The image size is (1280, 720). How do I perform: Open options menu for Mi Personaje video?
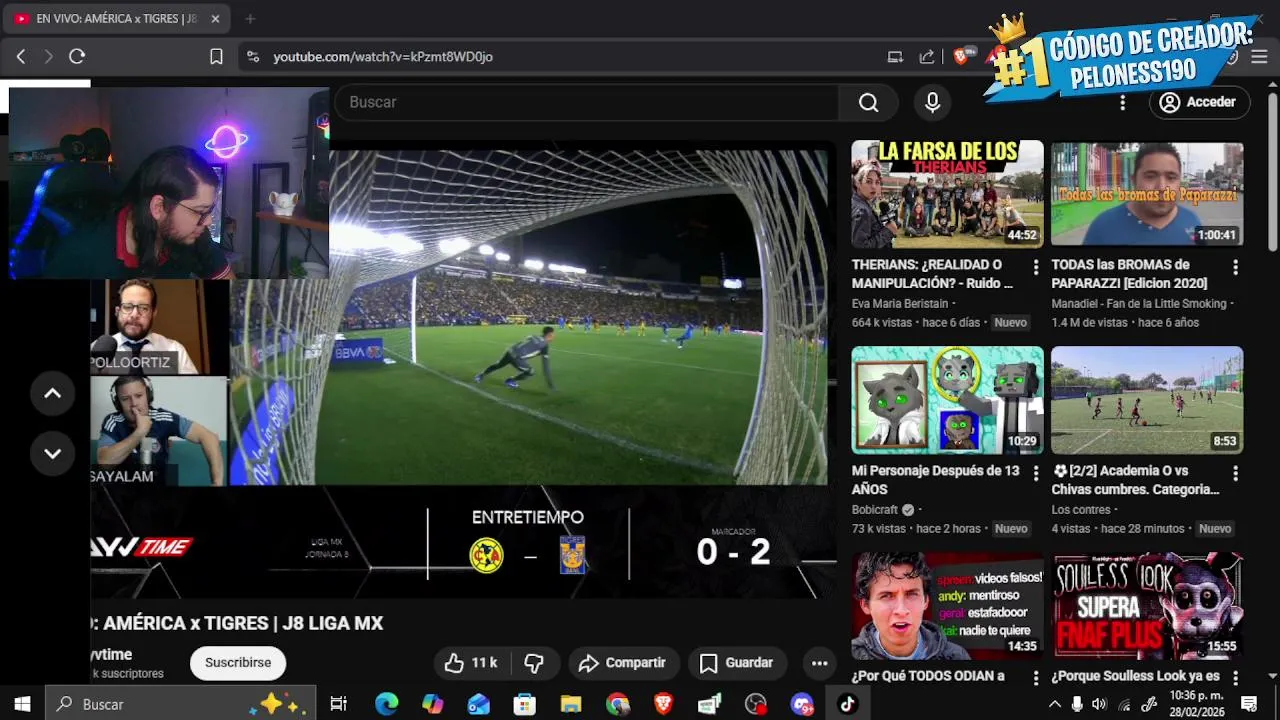pos(1036,473)
